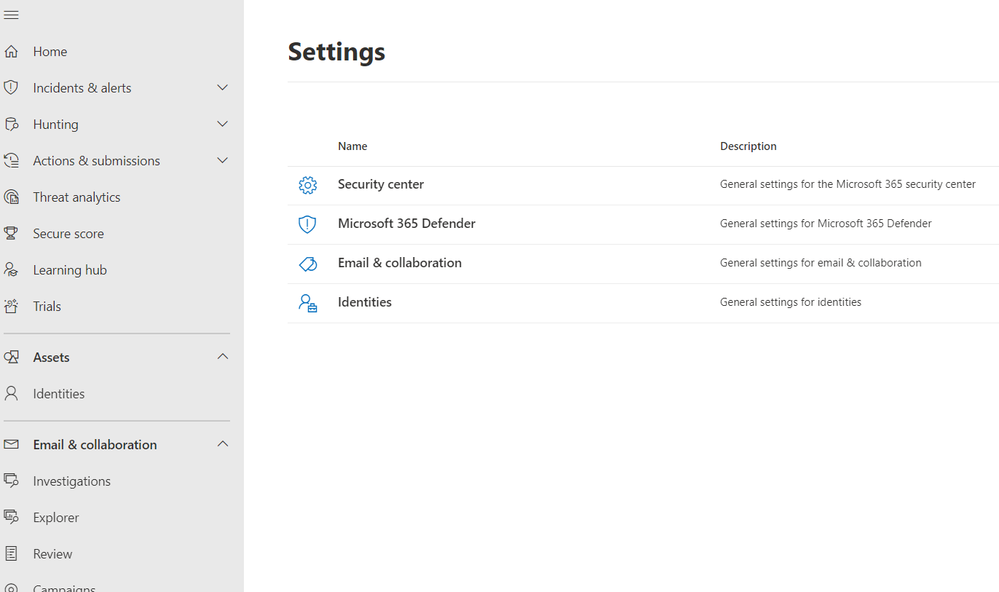Collapse the Assets section
Viewport: 999px width, 592px height.
click(x=222, y=357)
